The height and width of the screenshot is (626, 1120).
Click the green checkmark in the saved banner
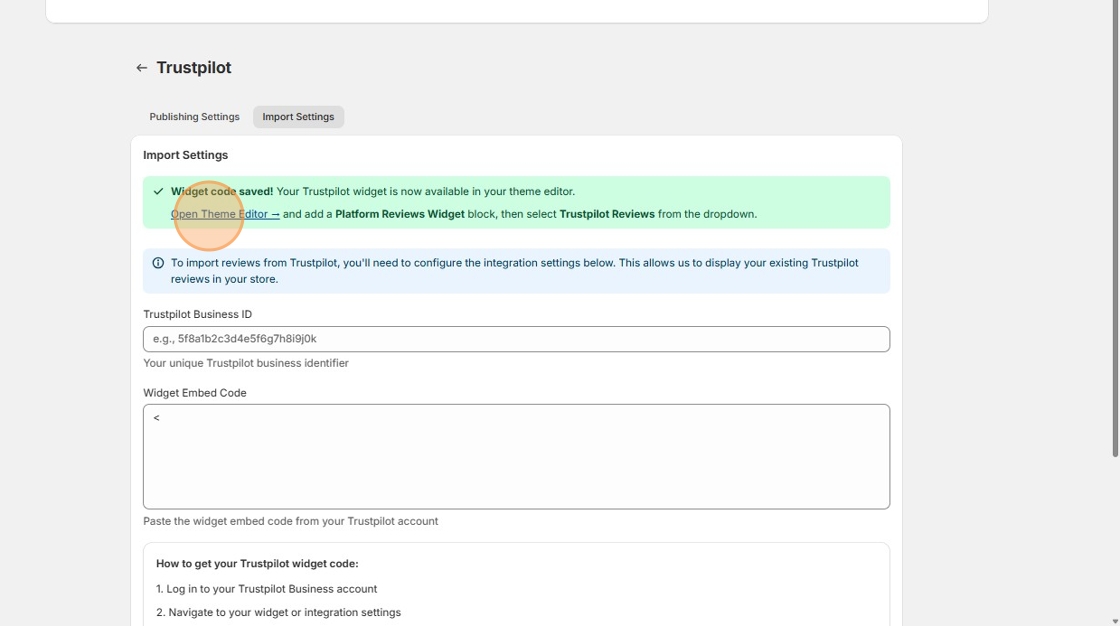[x=157, y=191]
